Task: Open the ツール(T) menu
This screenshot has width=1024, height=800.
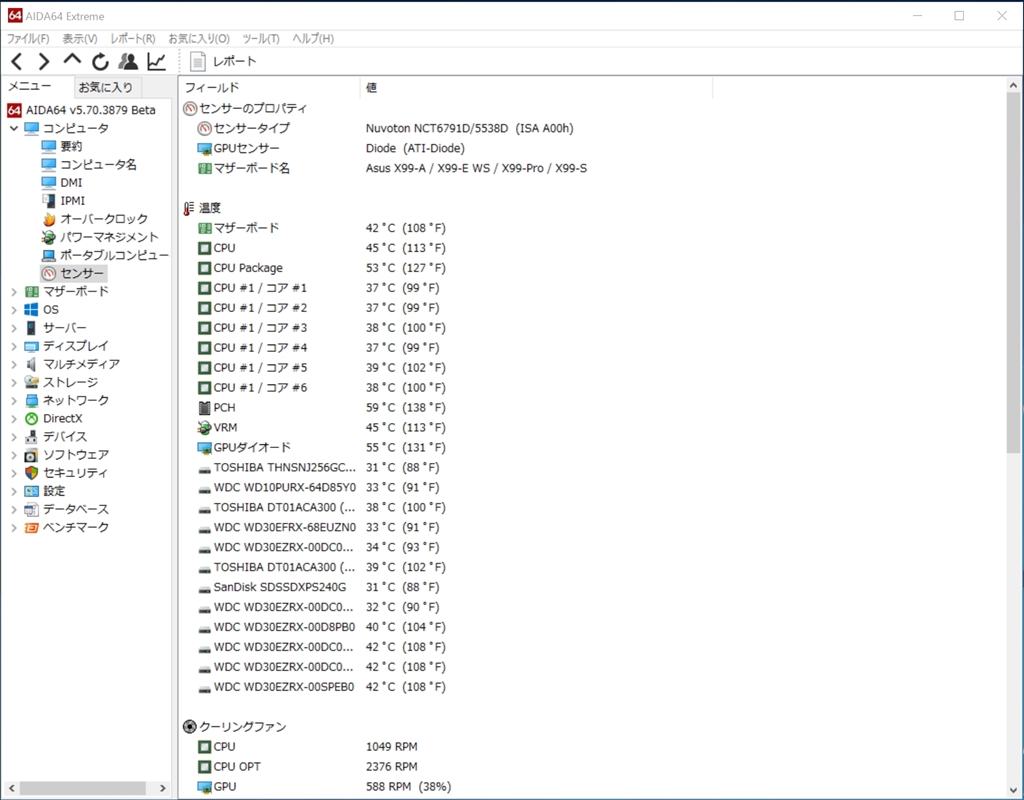Action: [261, 39]
